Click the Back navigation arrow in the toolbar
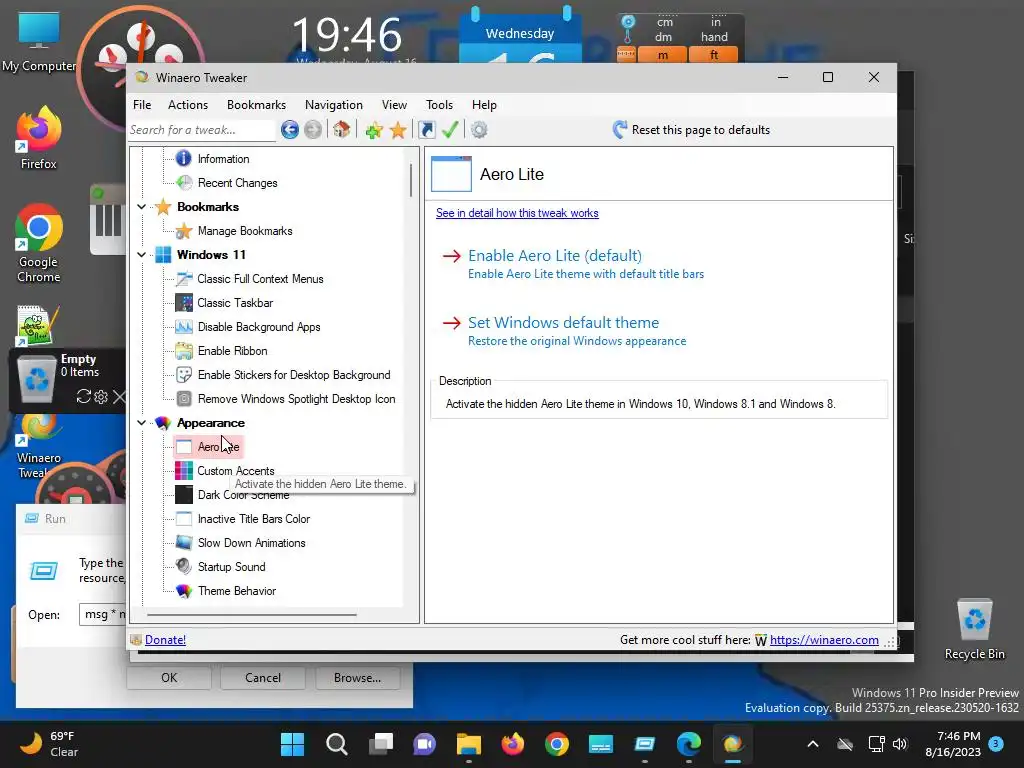This screenshot has width=1024, height=768. point(290,130)
